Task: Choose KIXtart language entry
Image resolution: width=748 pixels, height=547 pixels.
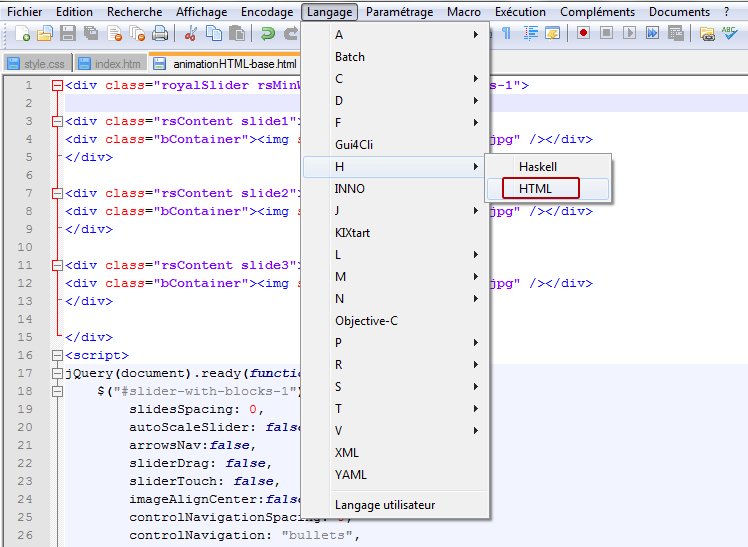Action: [395, 233]
